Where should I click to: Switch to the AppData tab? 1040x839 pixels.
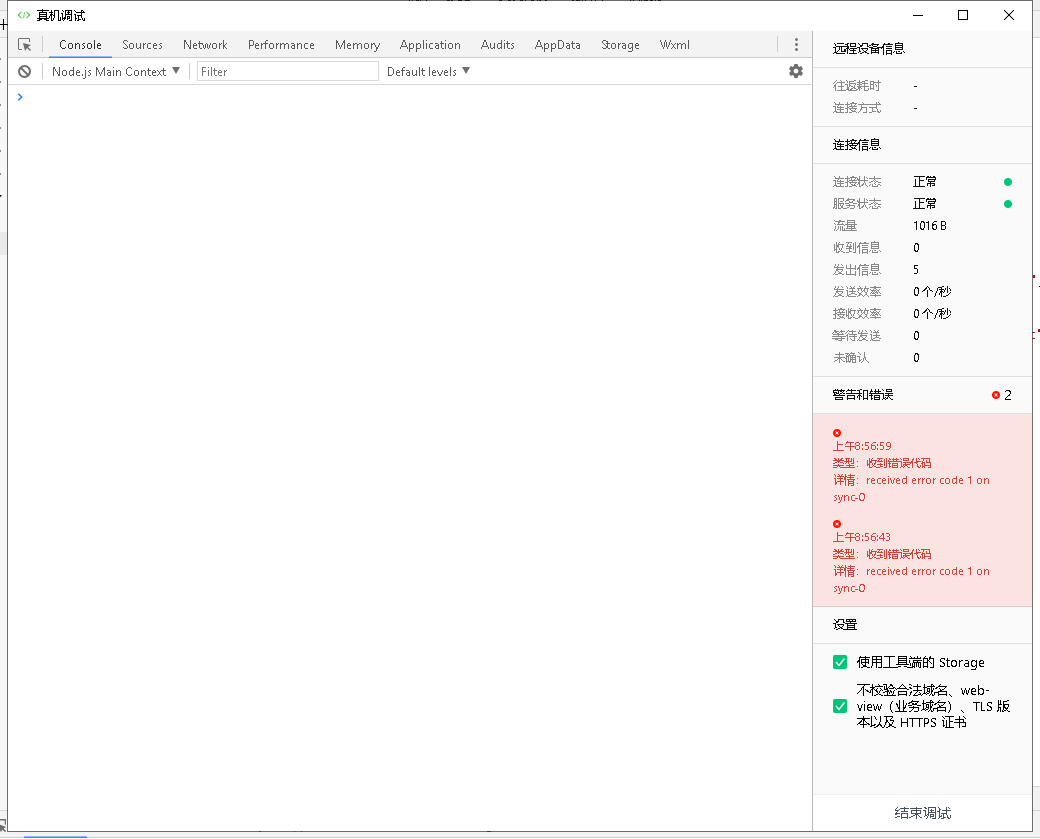pos(557,45)
